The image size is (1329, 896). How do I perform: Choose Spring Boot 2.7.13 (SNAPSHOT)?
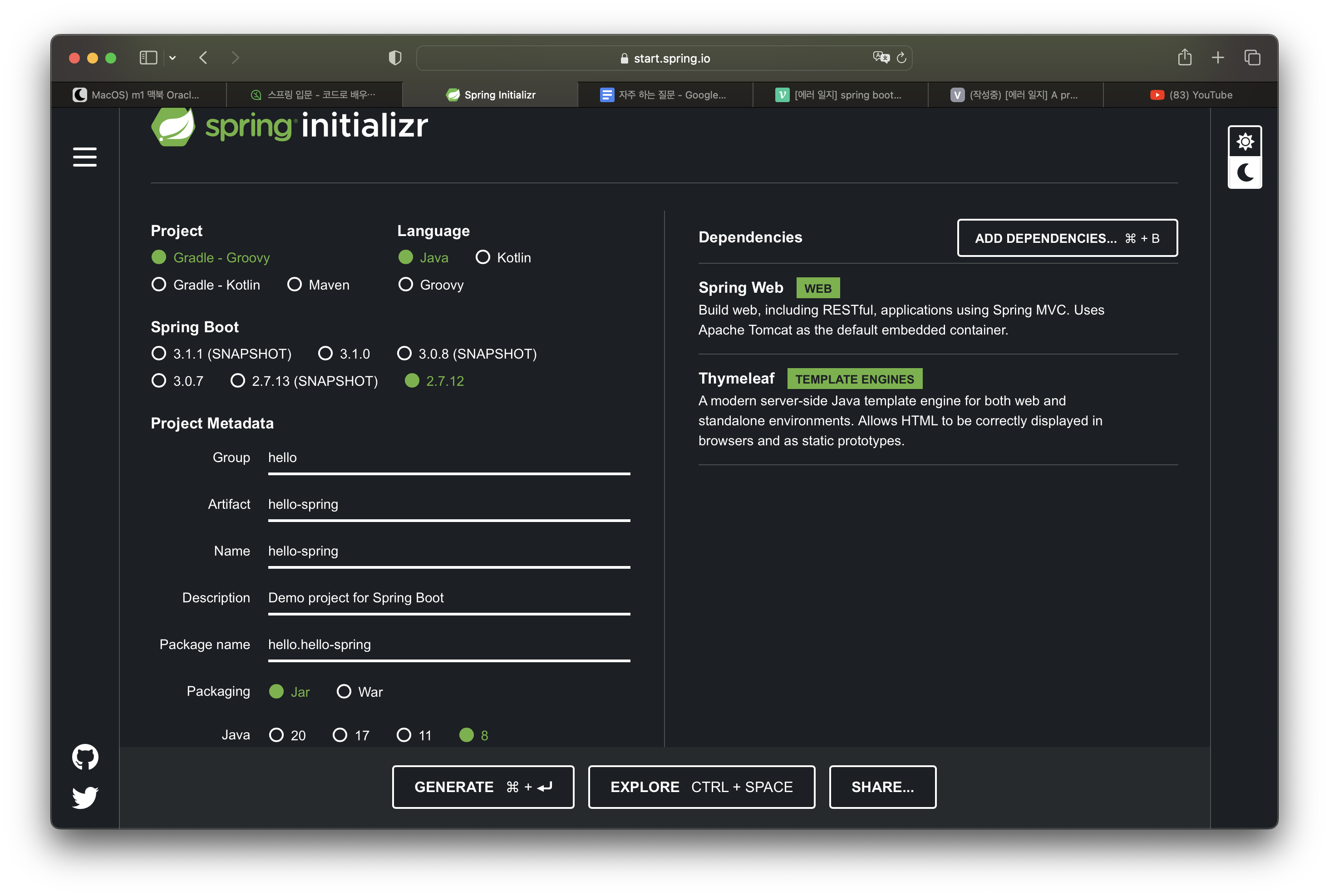(304, 380)
